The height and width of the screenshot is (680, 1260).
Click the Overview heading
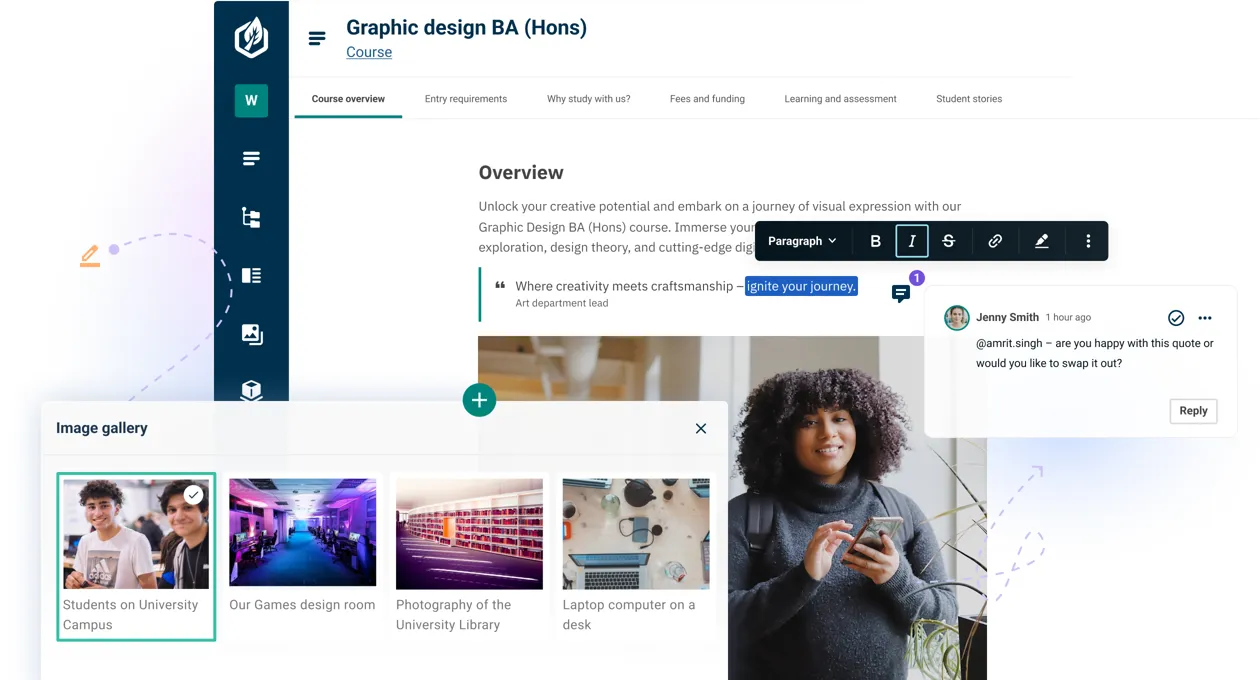521,172
